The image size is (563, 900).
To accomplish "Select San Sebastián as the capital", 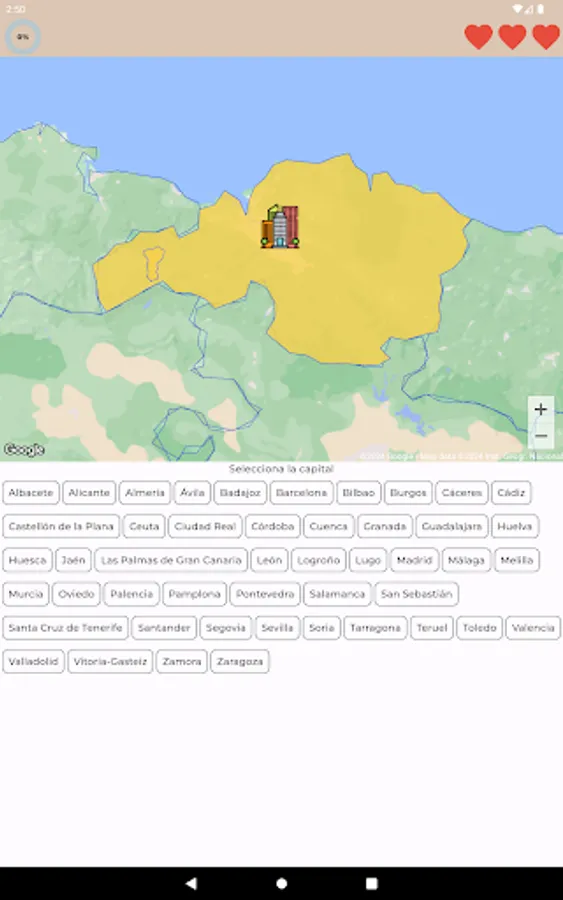I will 416,594.
